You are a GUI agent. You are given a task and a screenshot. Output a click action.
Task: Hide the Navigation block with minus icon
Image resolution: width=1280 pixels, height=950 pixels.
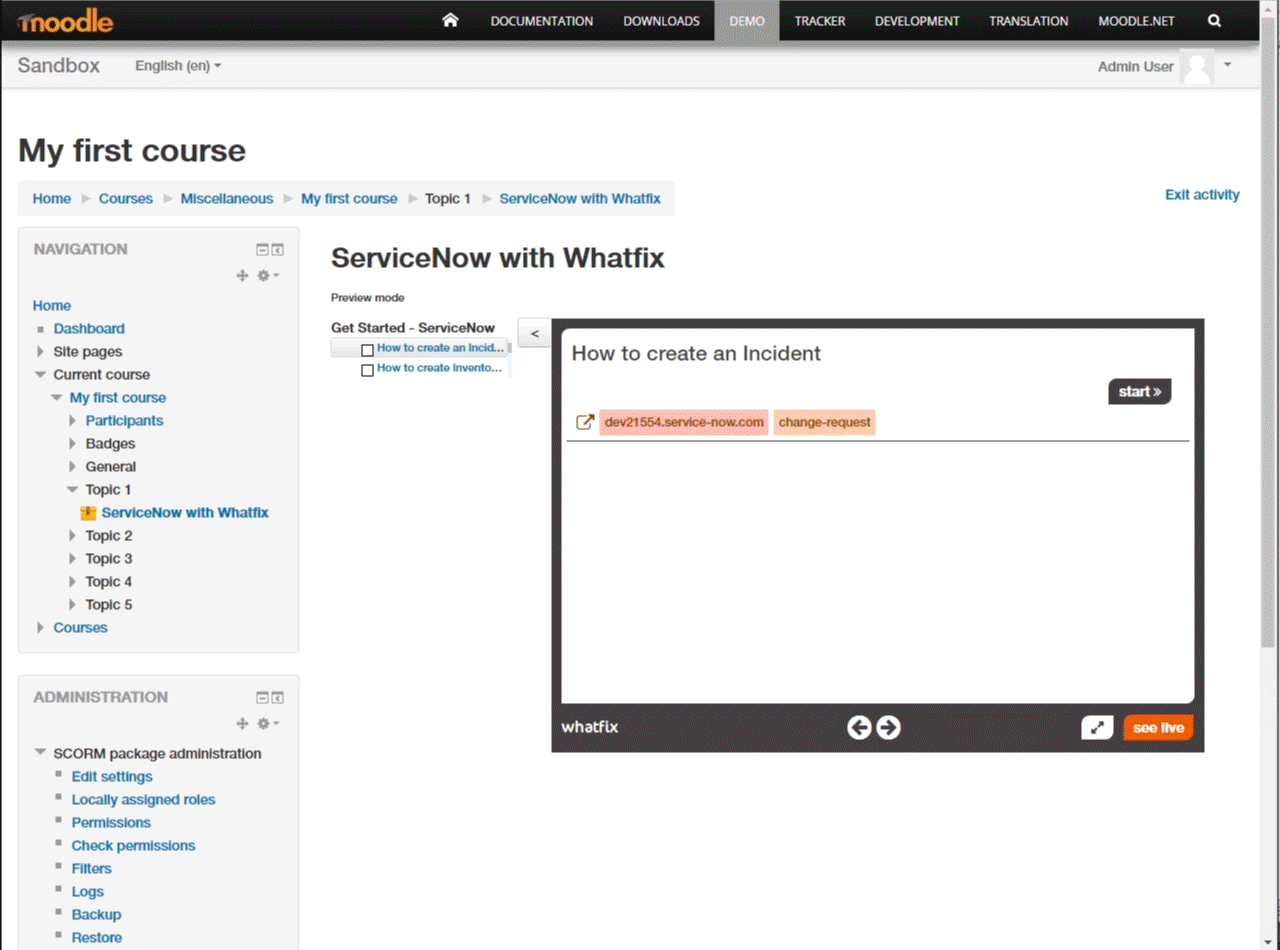(263, 250)
